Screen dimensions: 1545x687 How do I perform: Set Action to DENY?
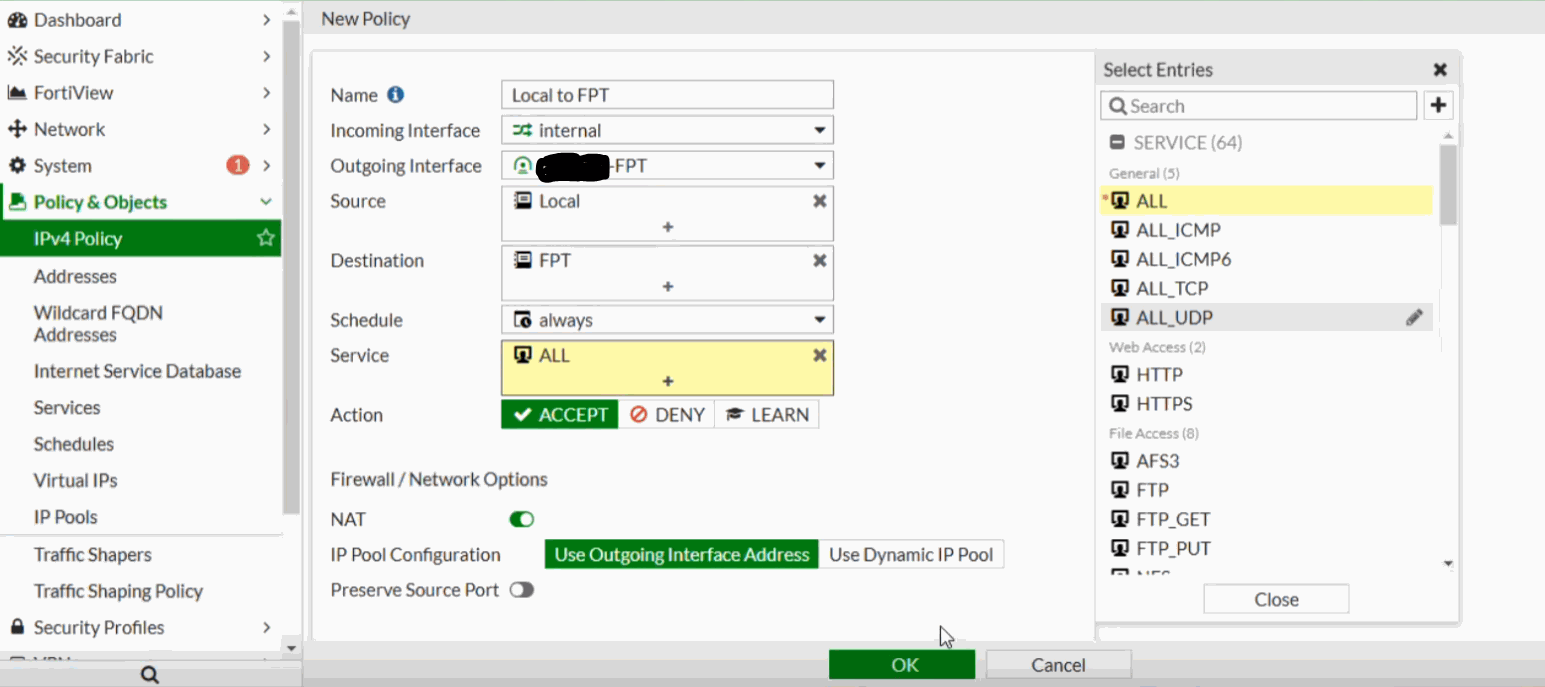pyautogui.click(x=667, y=414)
